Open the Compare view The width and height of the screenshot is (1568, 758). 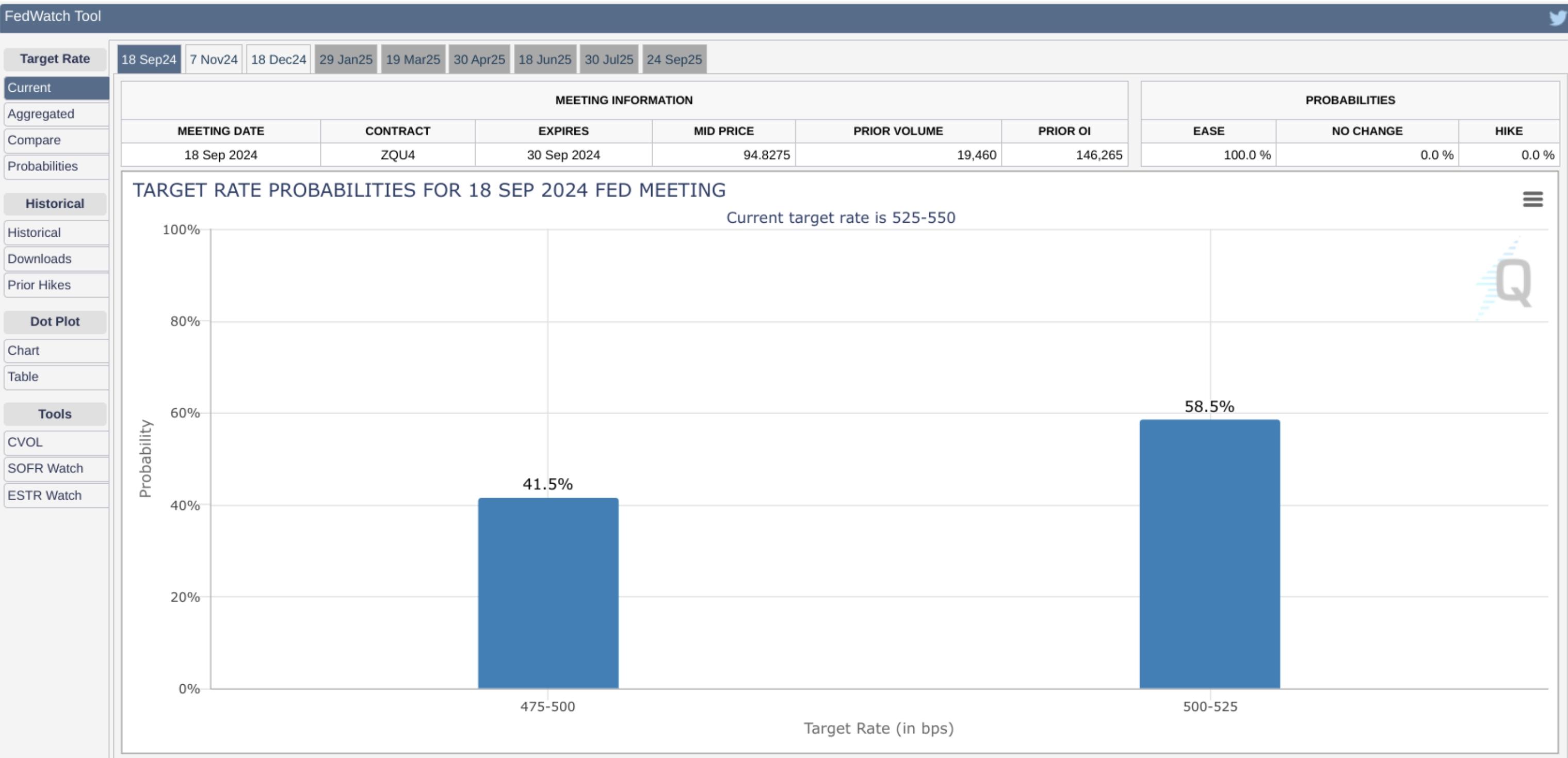[x=57, y=140]
